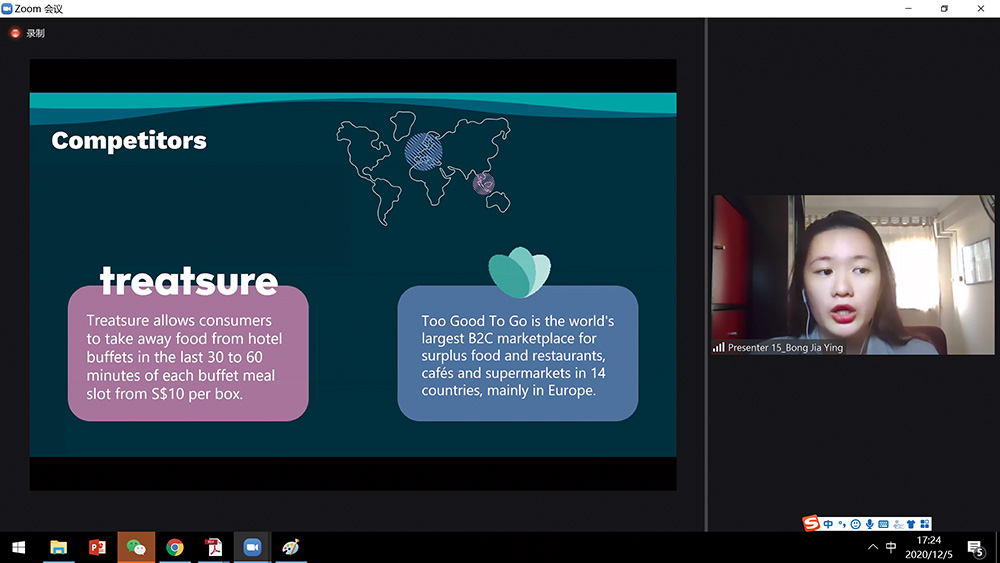The image size is (1000, 563).
Task: Switch to Google Chrome in taskbar
Action: pyautogui.click(x=175, y=548)
